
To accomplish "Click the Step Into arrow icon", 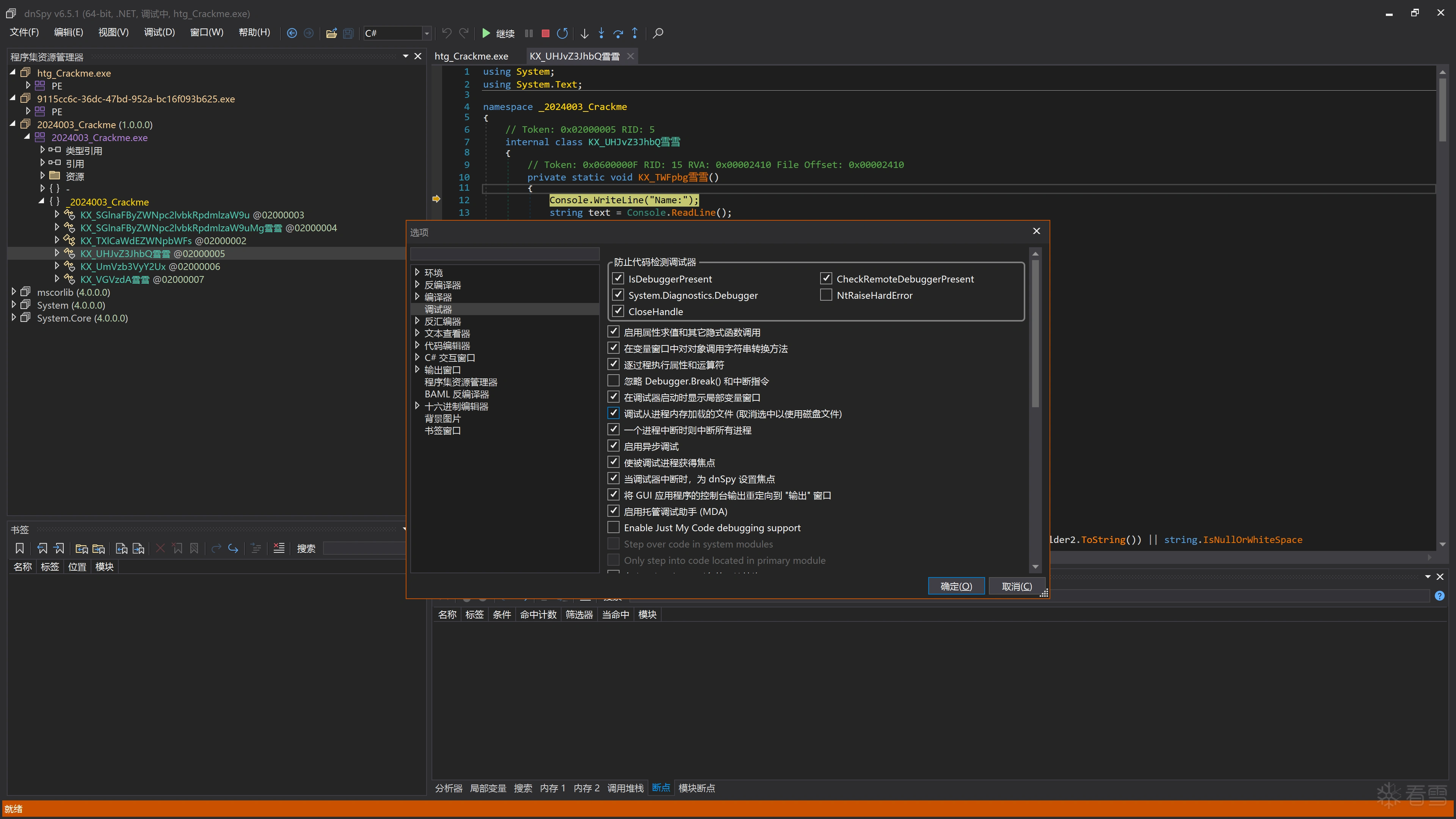I will pyautogui.click(x=601, y=33).
